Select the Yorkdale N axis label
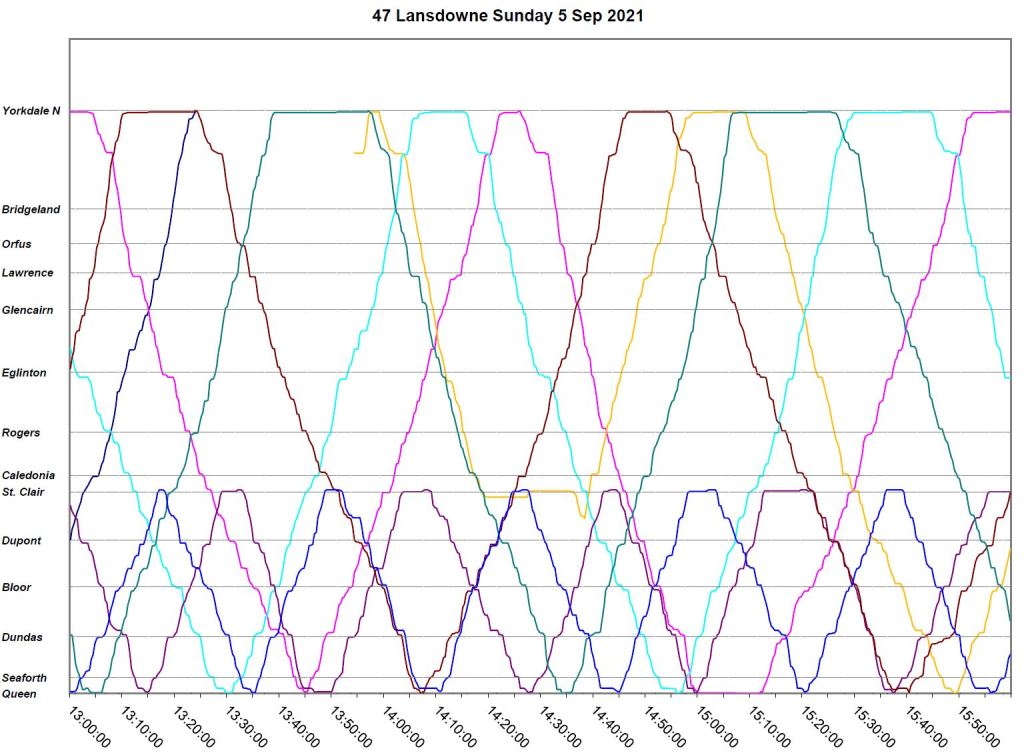The width and height of the screenshot is (1024, 755). tap(31, 111)
